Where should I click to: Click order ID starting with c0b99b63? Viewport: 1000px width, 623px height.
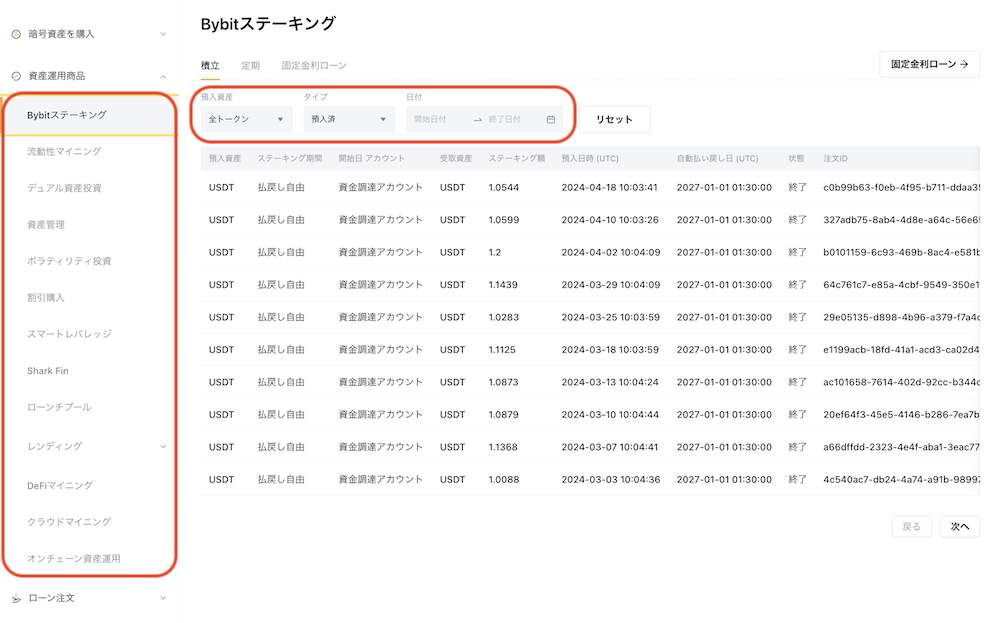pyautogui.click(x=901, y=187)
